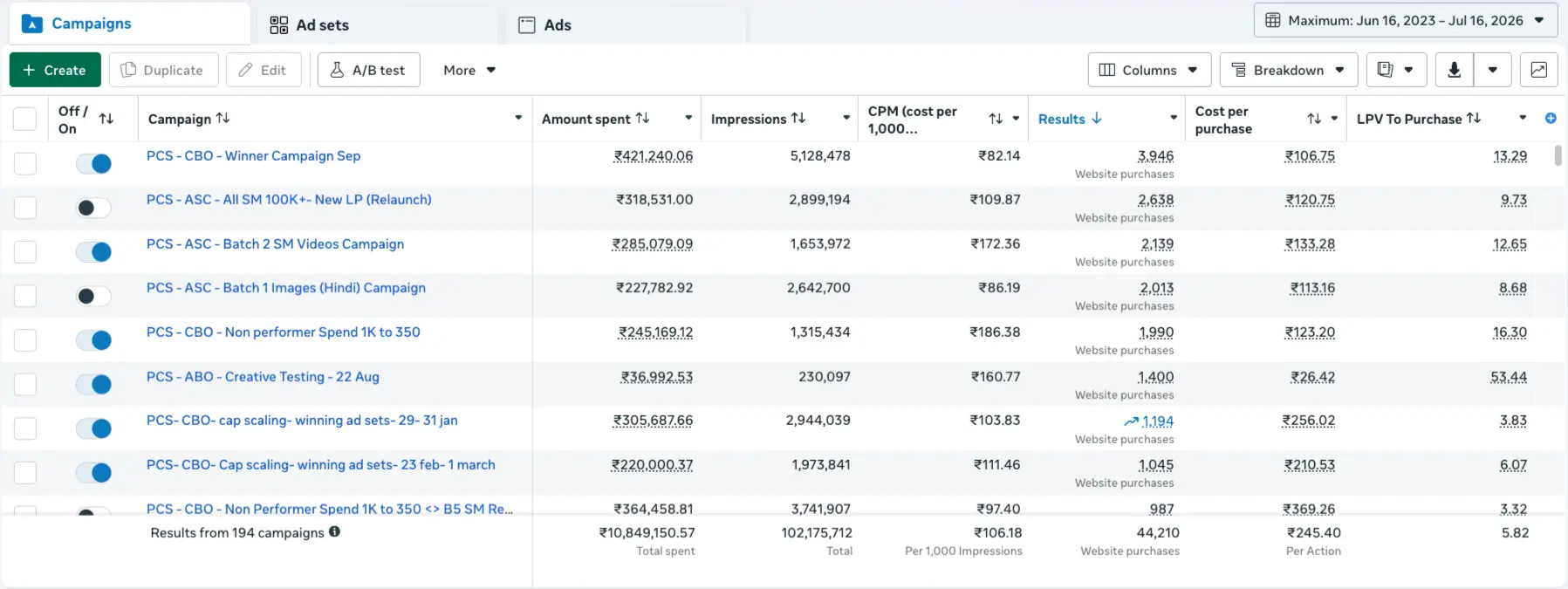The width and height of the screenshot is (1568, 589).
Task: Open PCS - ASC - Batch 2 SM Videos Campaign link
Action: pyautogui.click(x=275, y=243)
